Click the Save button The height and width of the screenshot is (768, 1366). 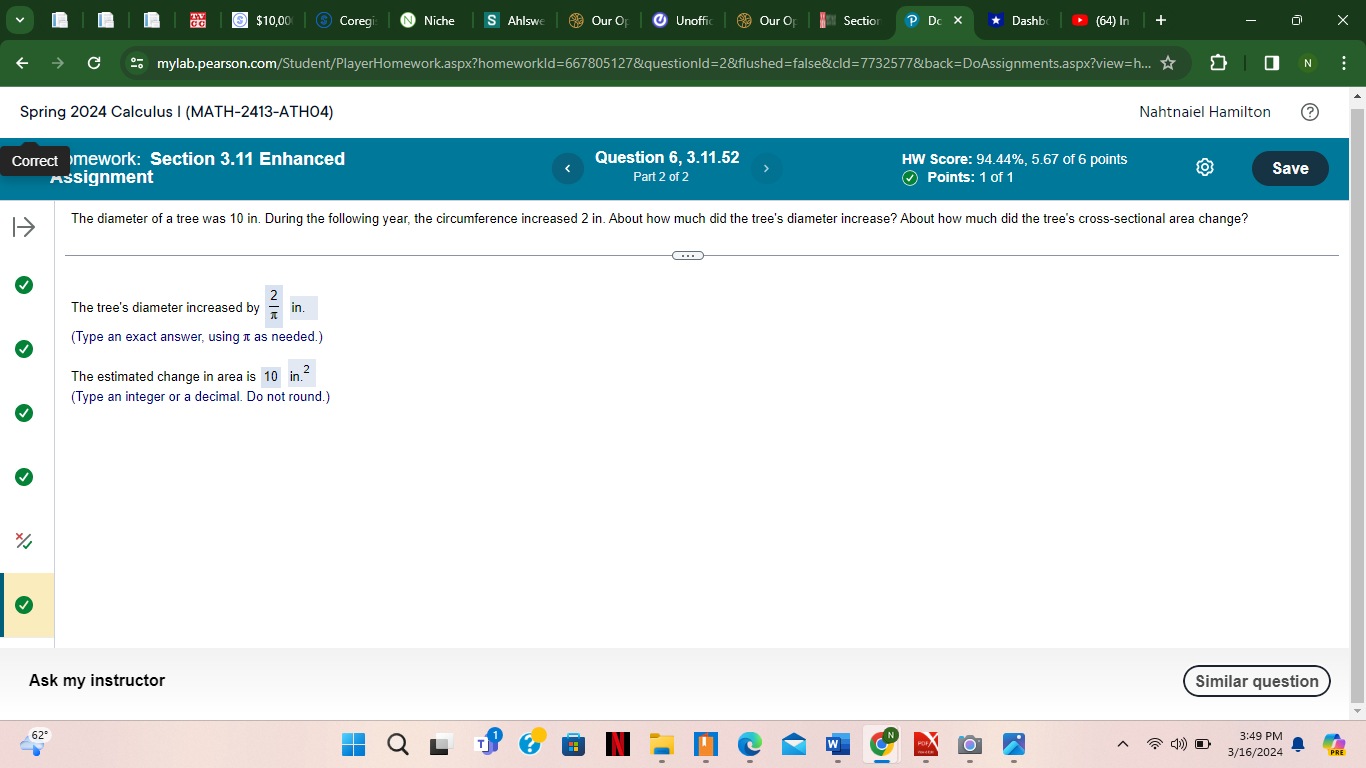[x=1289, y=168]
